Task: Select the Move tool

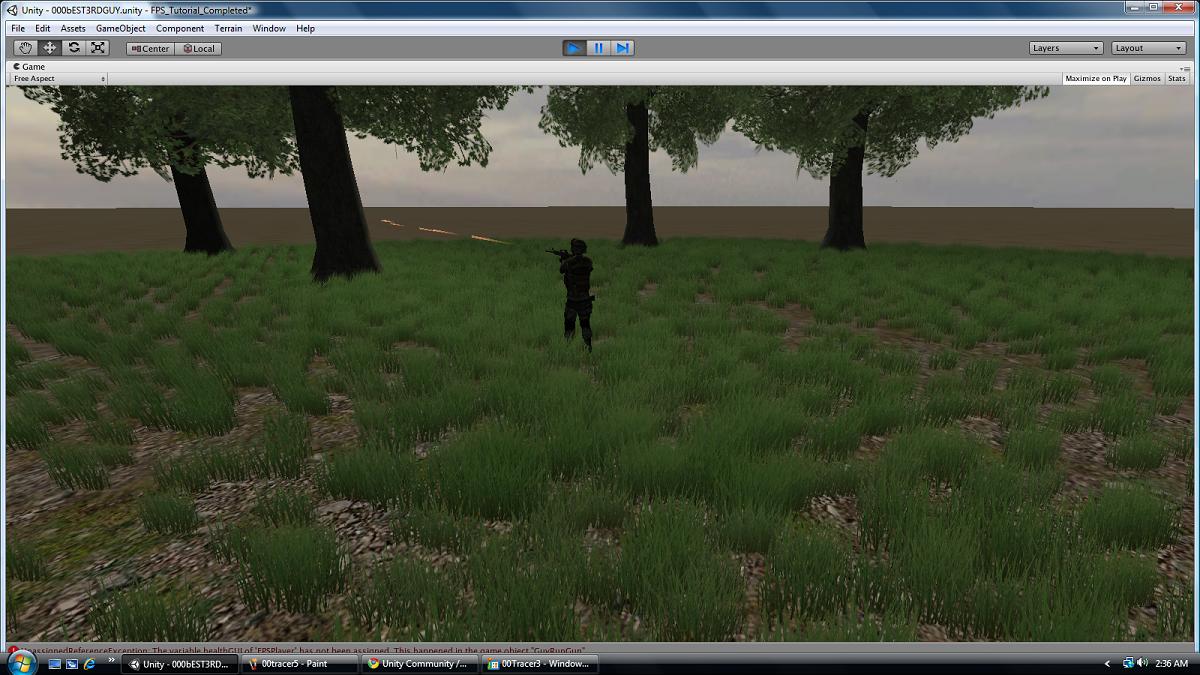Action: point(48,47)
